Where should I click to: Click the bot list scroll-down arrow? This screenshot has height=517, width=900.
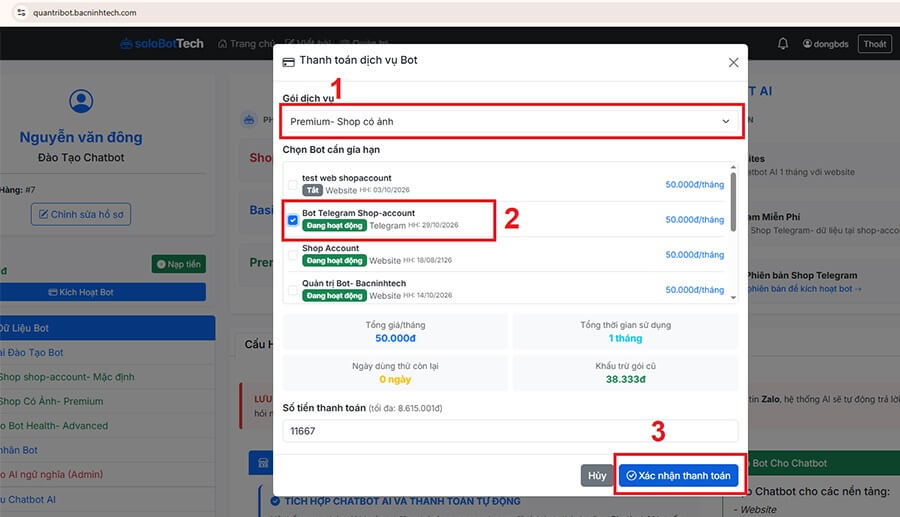(733, 297)
